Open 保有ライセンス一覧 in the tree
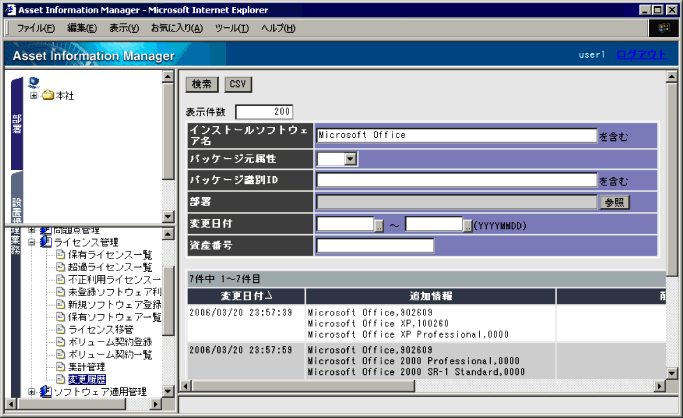Viewport: 683px width, 418px height. click(x=110, y=255)
